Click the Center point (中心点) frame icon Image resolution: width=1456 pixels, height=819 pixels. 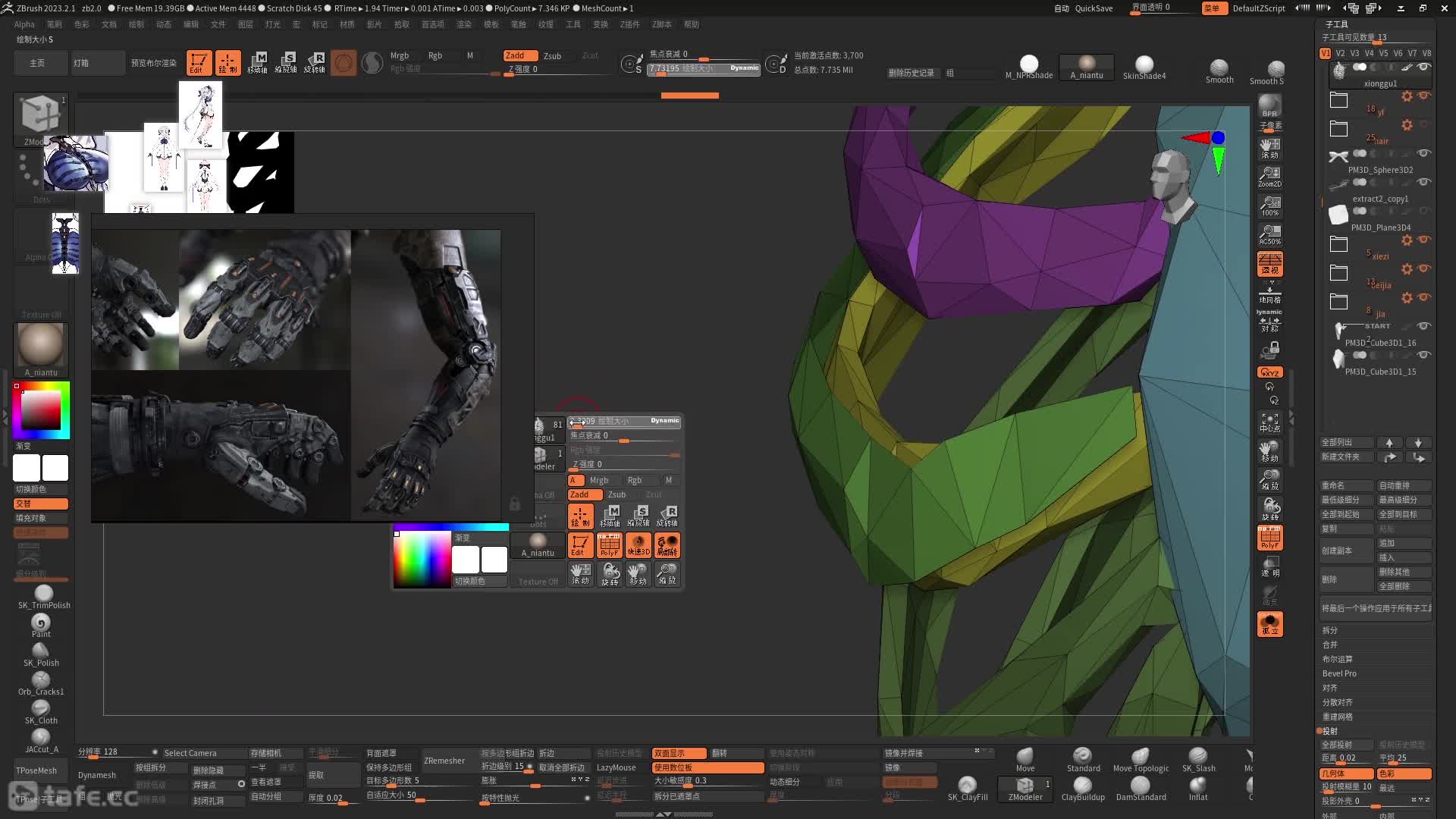(1269, 422)
